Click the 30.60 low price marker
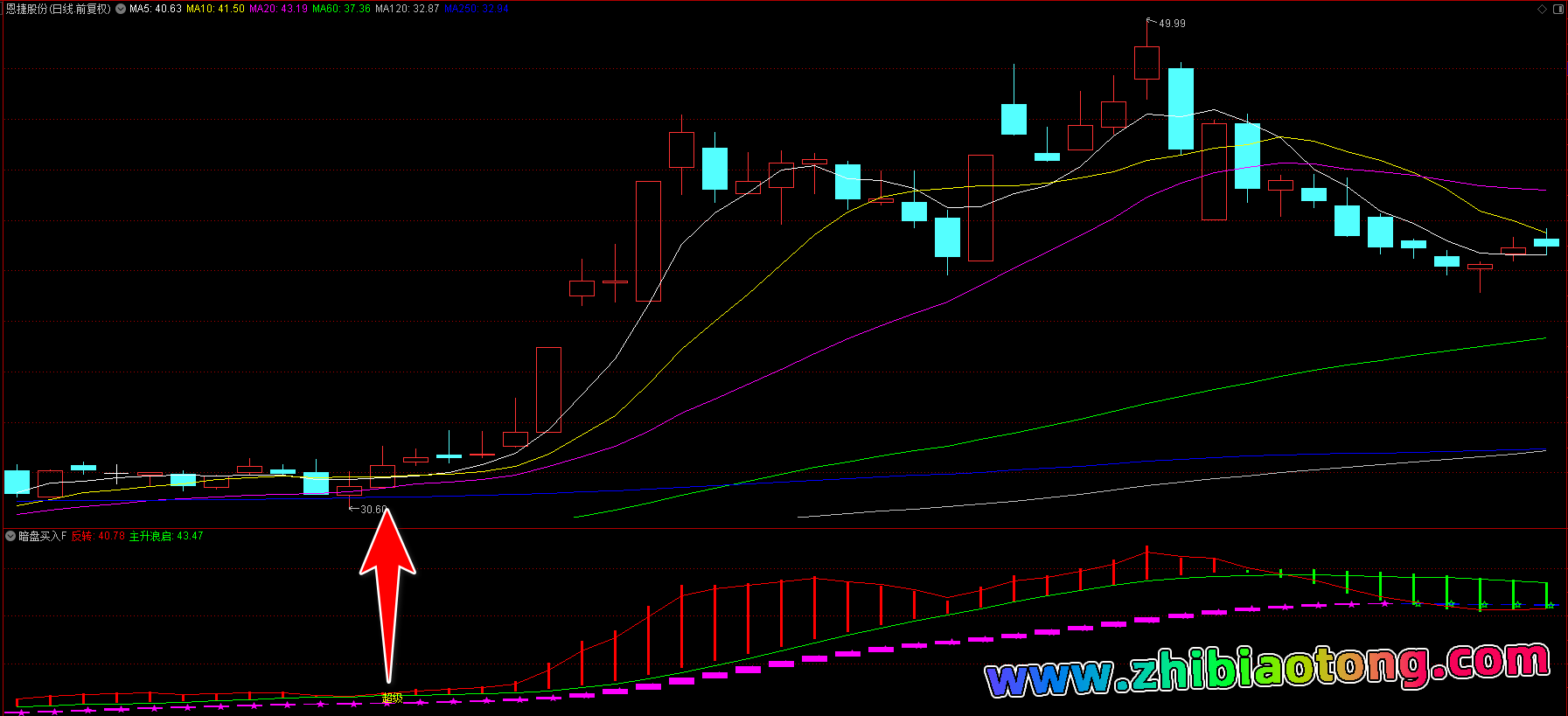The height and width of the screenshot is (716, 1568). pos(373,510)
